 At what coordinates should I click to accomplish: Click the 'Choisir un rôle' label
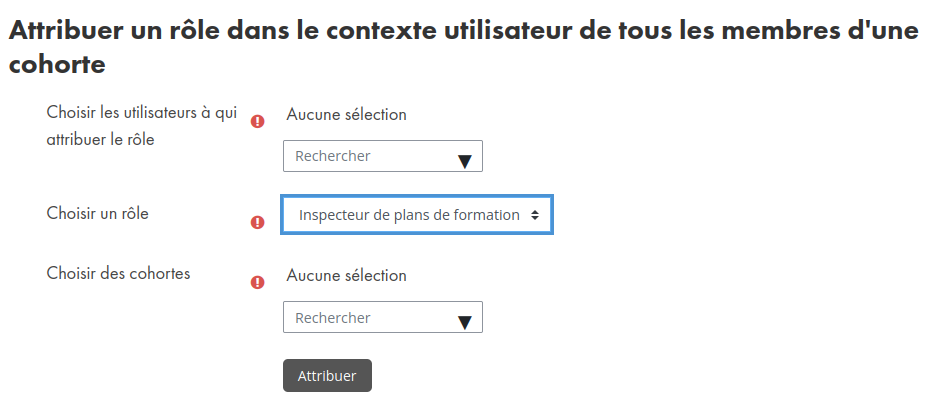[x=98, y=213]
